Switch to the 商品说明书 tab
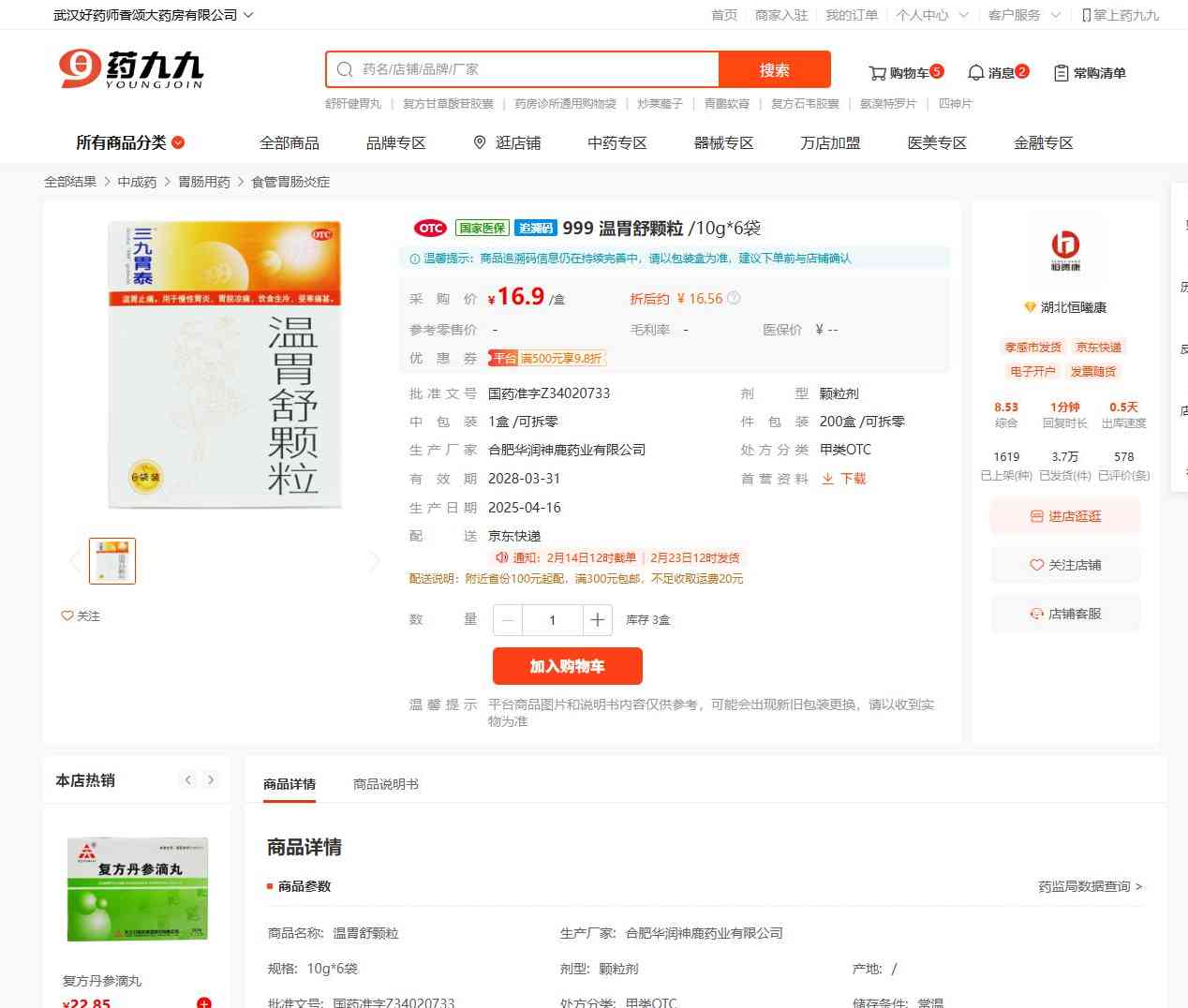1188x1008 pixels. 385,784
